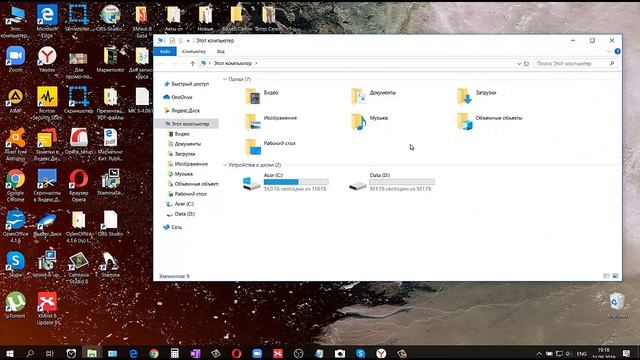Screen dimensions: 640x360
Task: Click the Acer (C:) disk usage bar
Action: coord(296,182)
